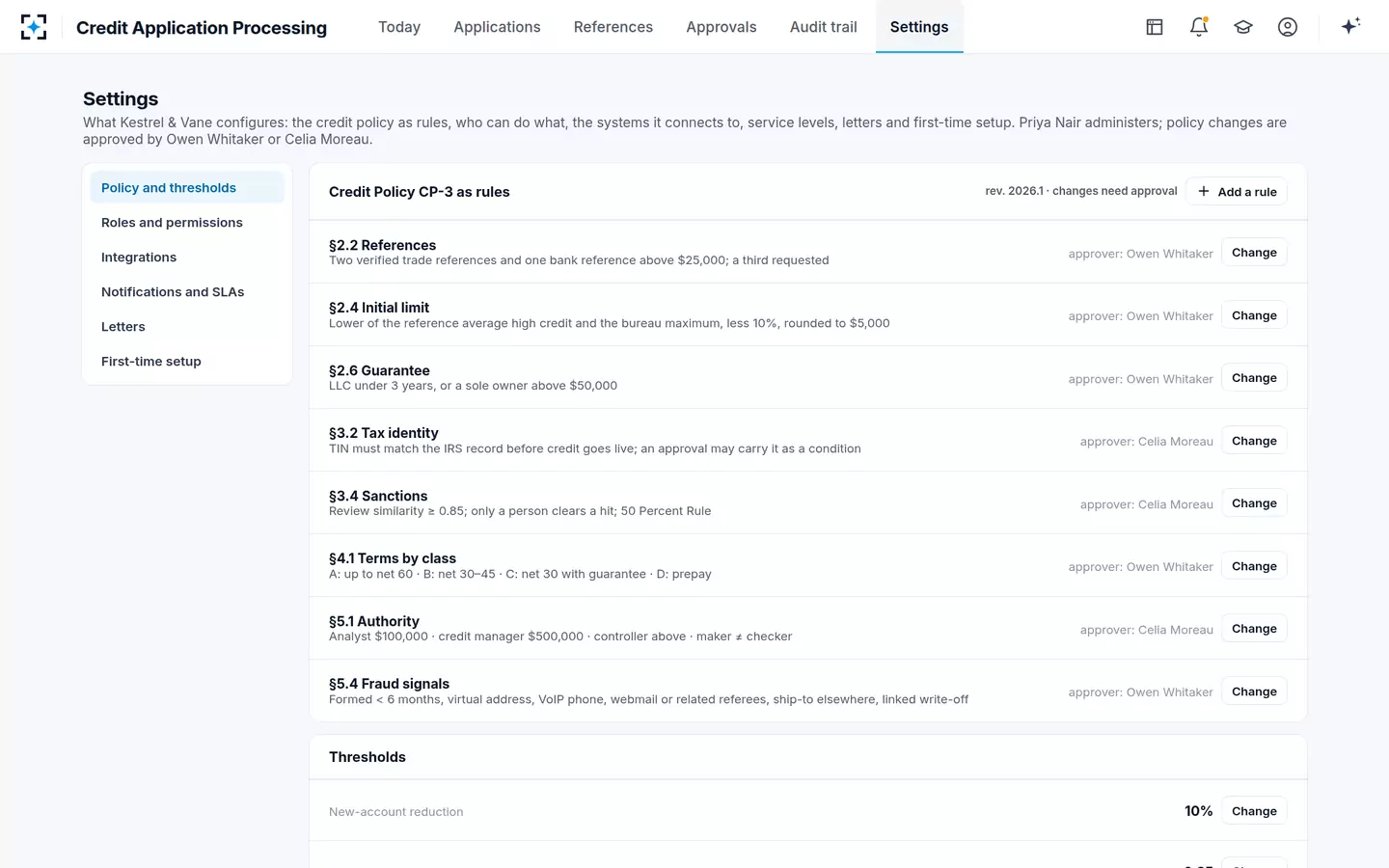This screenshot has width=1389, height=868.
Task: Open Roles and permissions settings
Action: 187,222
